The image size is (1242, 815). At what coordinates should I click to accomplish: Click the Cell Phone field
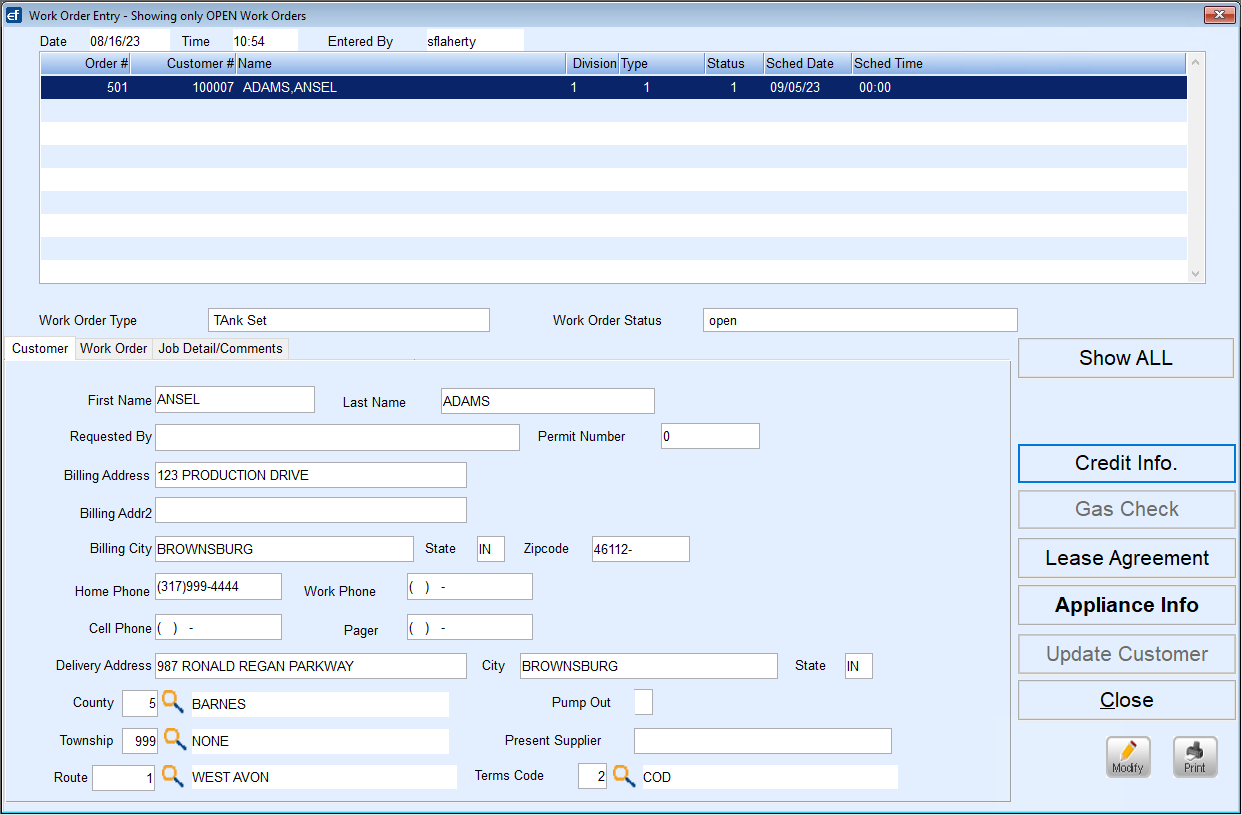pyautogui.click(x=218, y=627)
